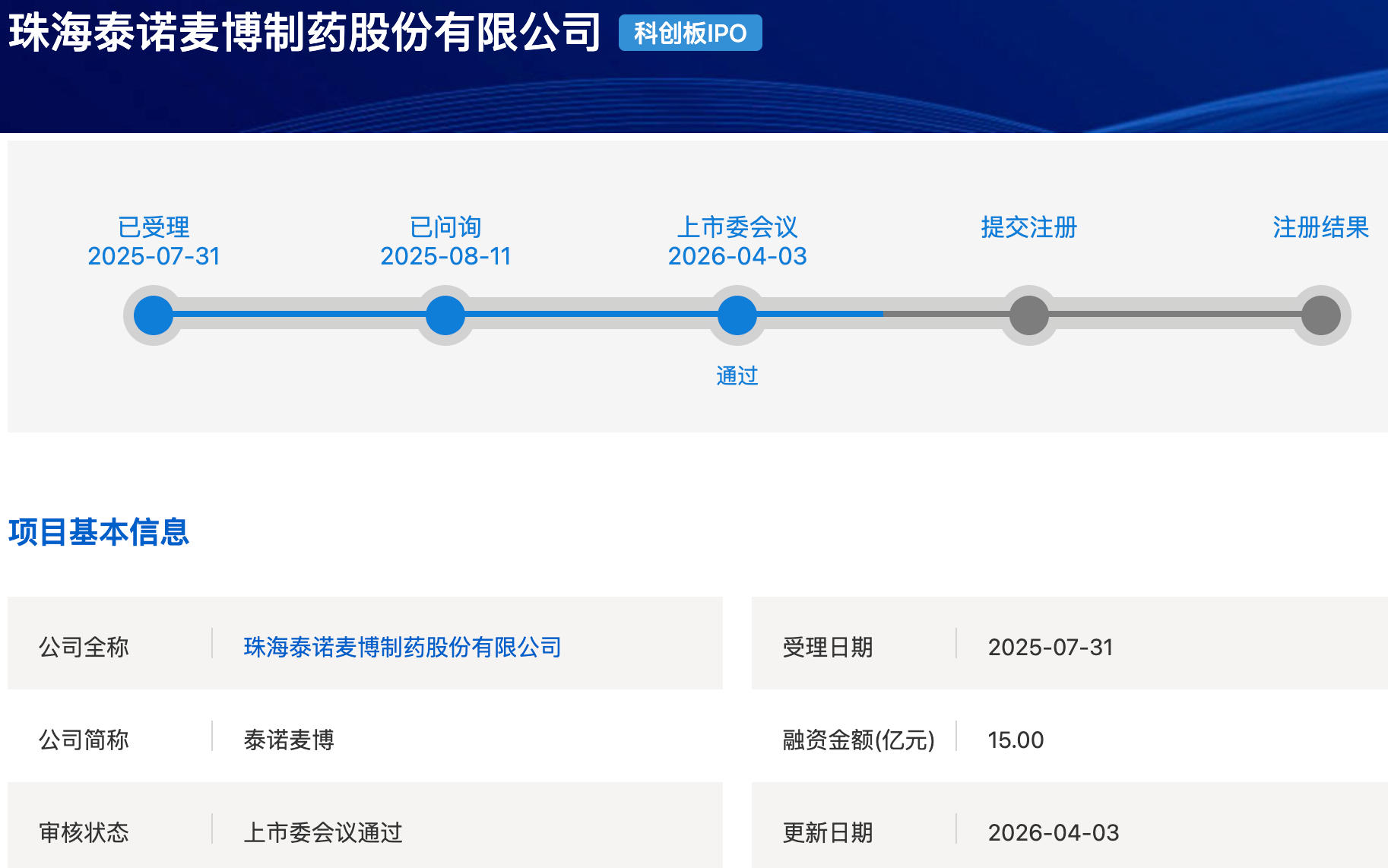Click the 通过 result under 上市委会议

(x=737, y=375)
